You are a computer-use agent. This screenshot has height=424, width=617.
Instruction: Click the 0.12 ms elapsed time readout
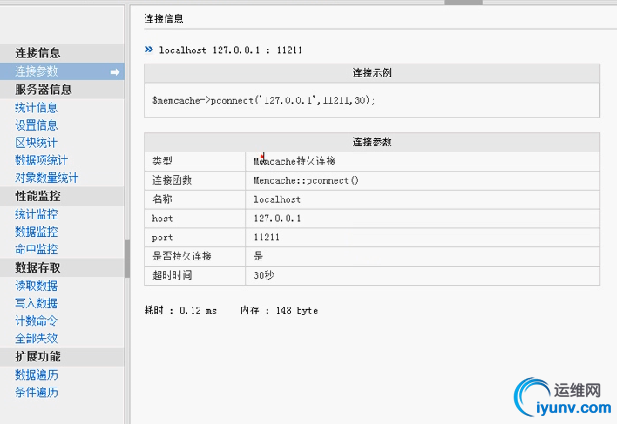pyautogui.click(x=198, y=311)
